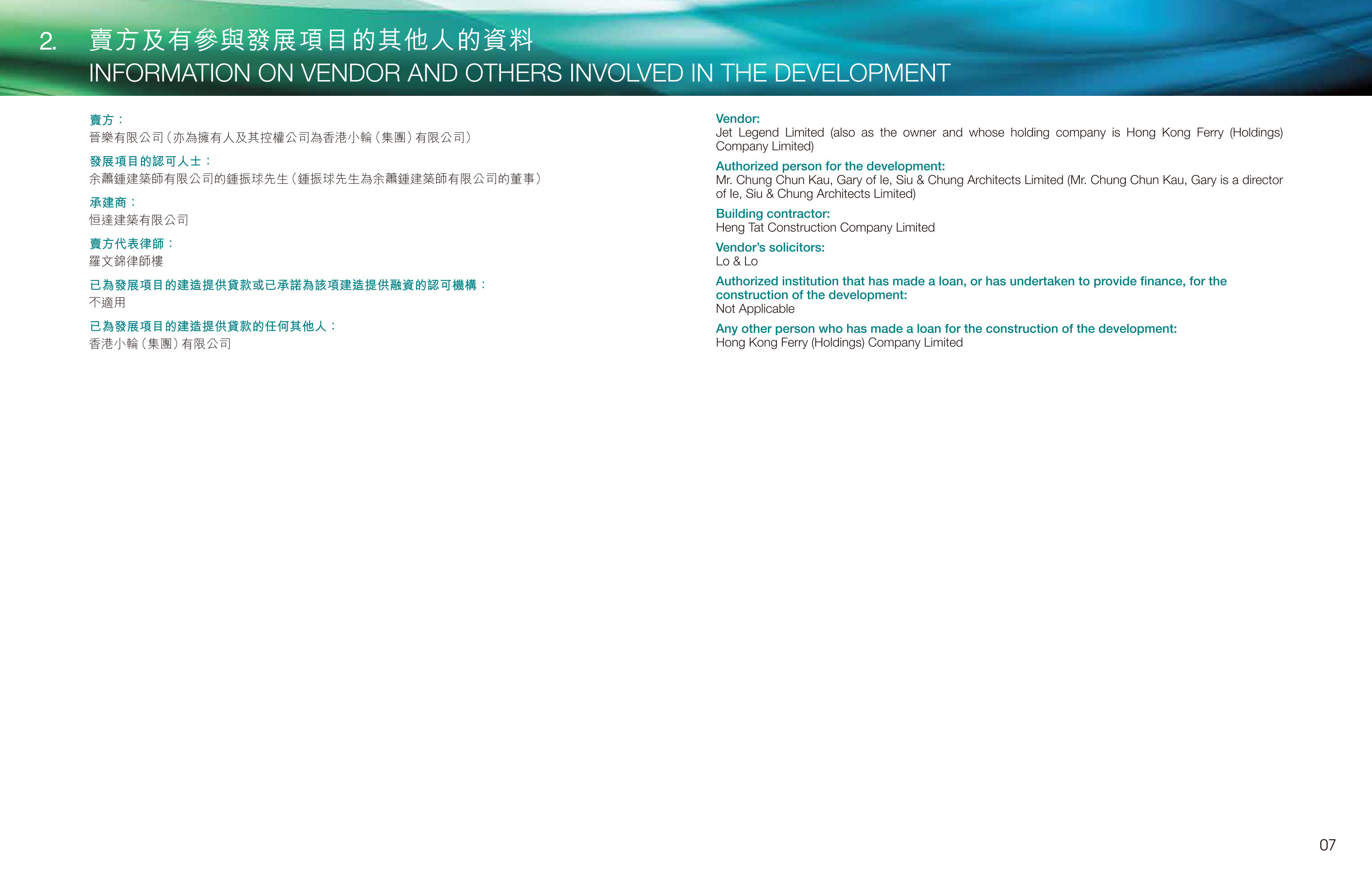
Task: Click Authorized person for the development heading
Action: (x=830, y=166)
